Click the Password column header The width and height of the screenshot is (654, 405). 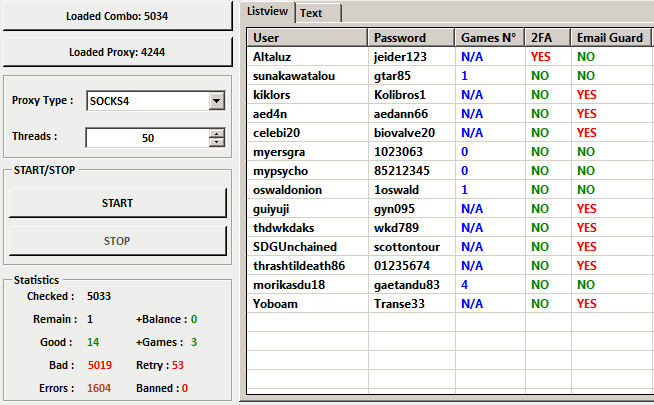(x=410, y=38)
